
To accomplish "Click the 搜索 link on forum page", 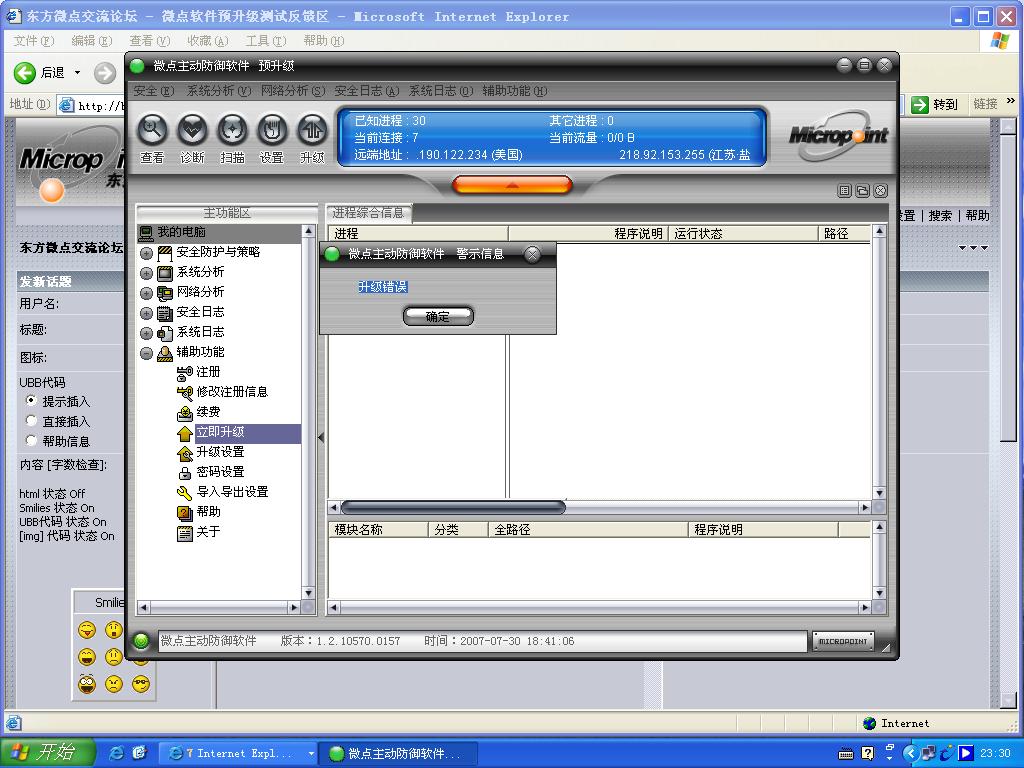I will 940,216.
